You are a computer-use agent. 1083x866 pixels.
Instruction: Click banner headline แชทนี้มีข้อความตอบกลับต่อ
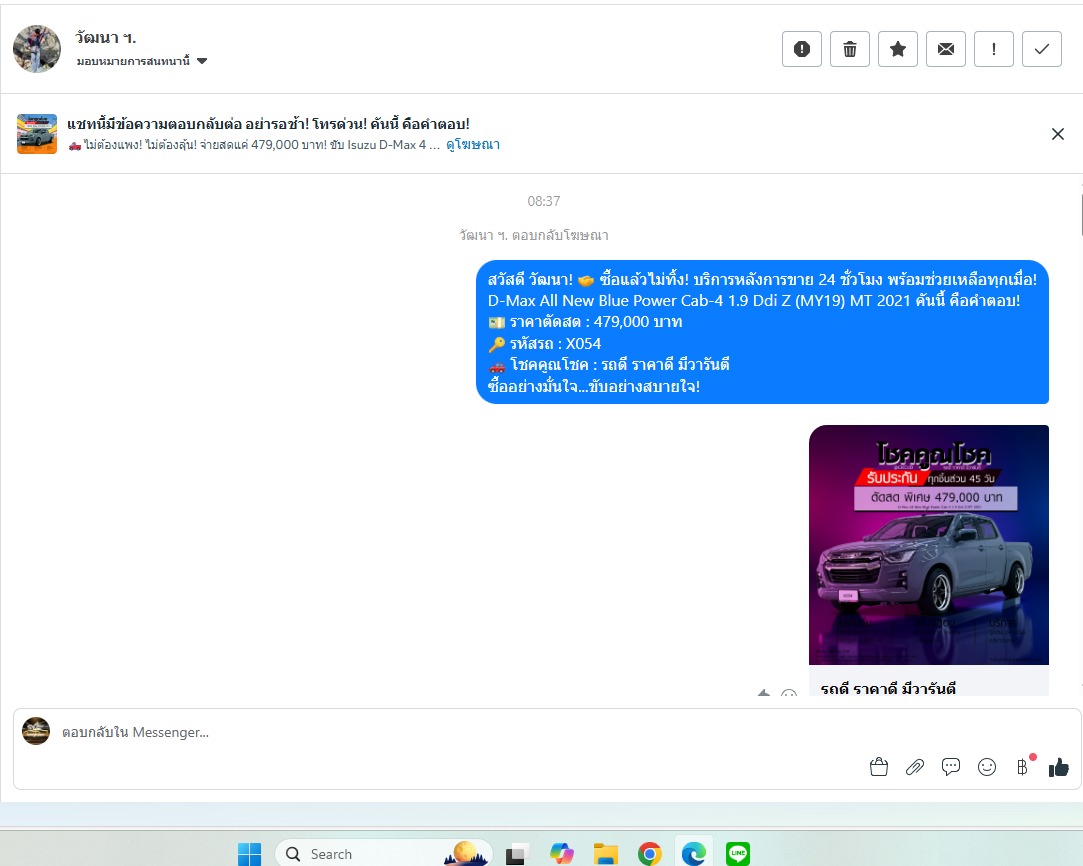[x=268, y=124]
